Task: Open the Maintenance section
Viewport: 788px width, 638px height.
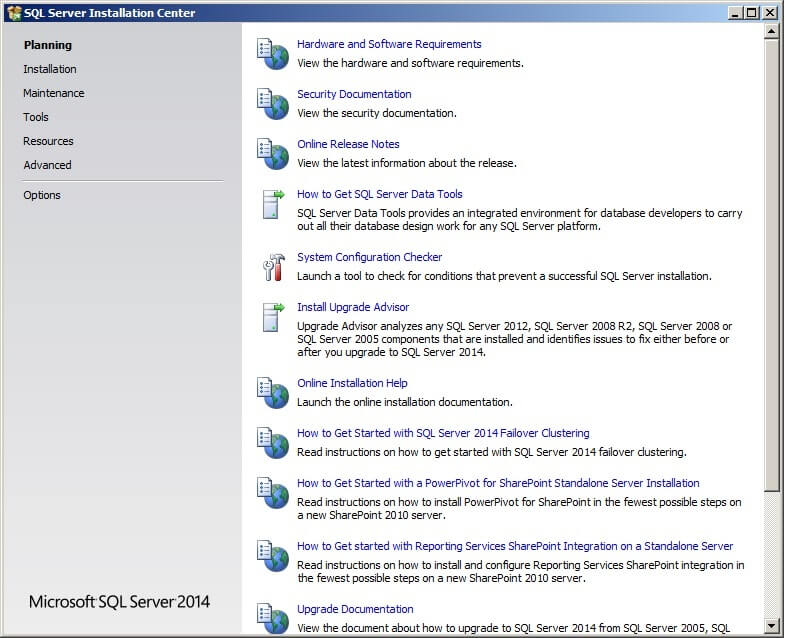Action: tap(54, 93)
